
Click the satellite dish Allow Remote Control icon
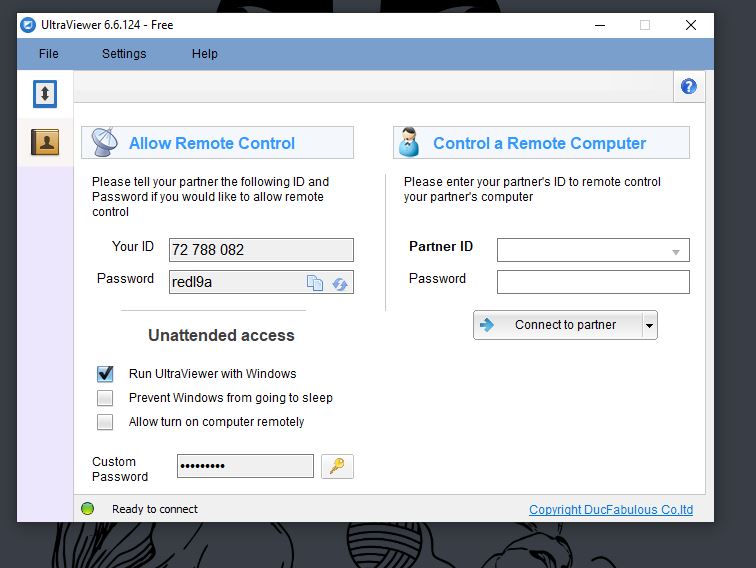click(x=104, y=143)
